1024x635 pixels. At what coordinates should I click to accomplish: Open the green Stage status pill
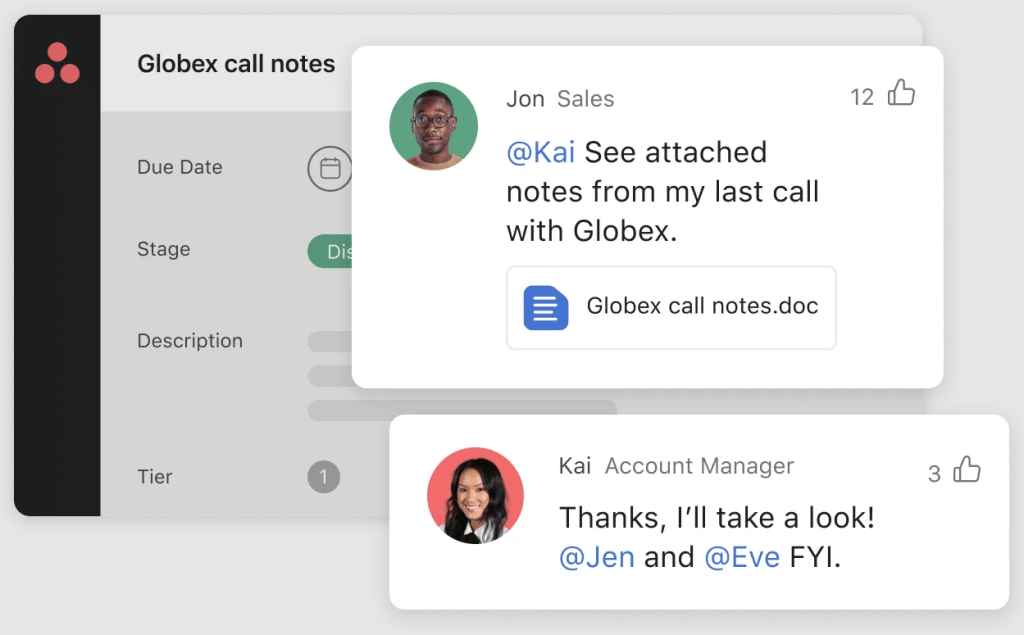[x=330, y=252]
